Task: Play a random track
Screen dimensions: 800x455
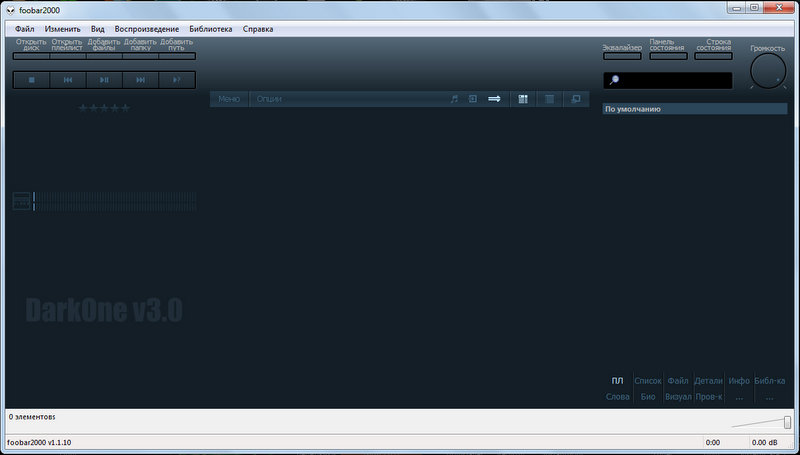Action: [x=177, y=80]
